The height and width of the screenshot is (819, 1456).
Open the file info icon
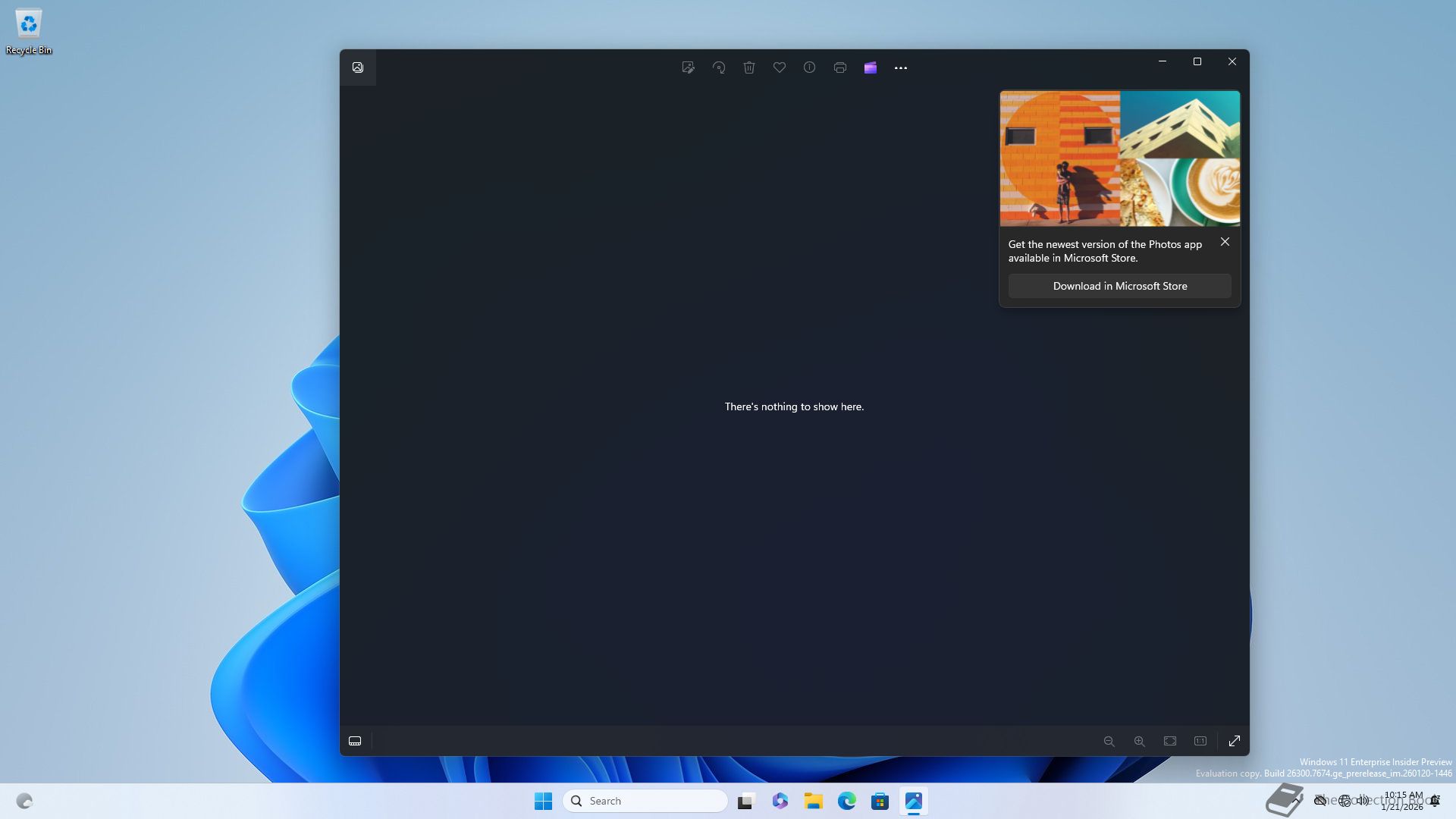coord(810,67)
